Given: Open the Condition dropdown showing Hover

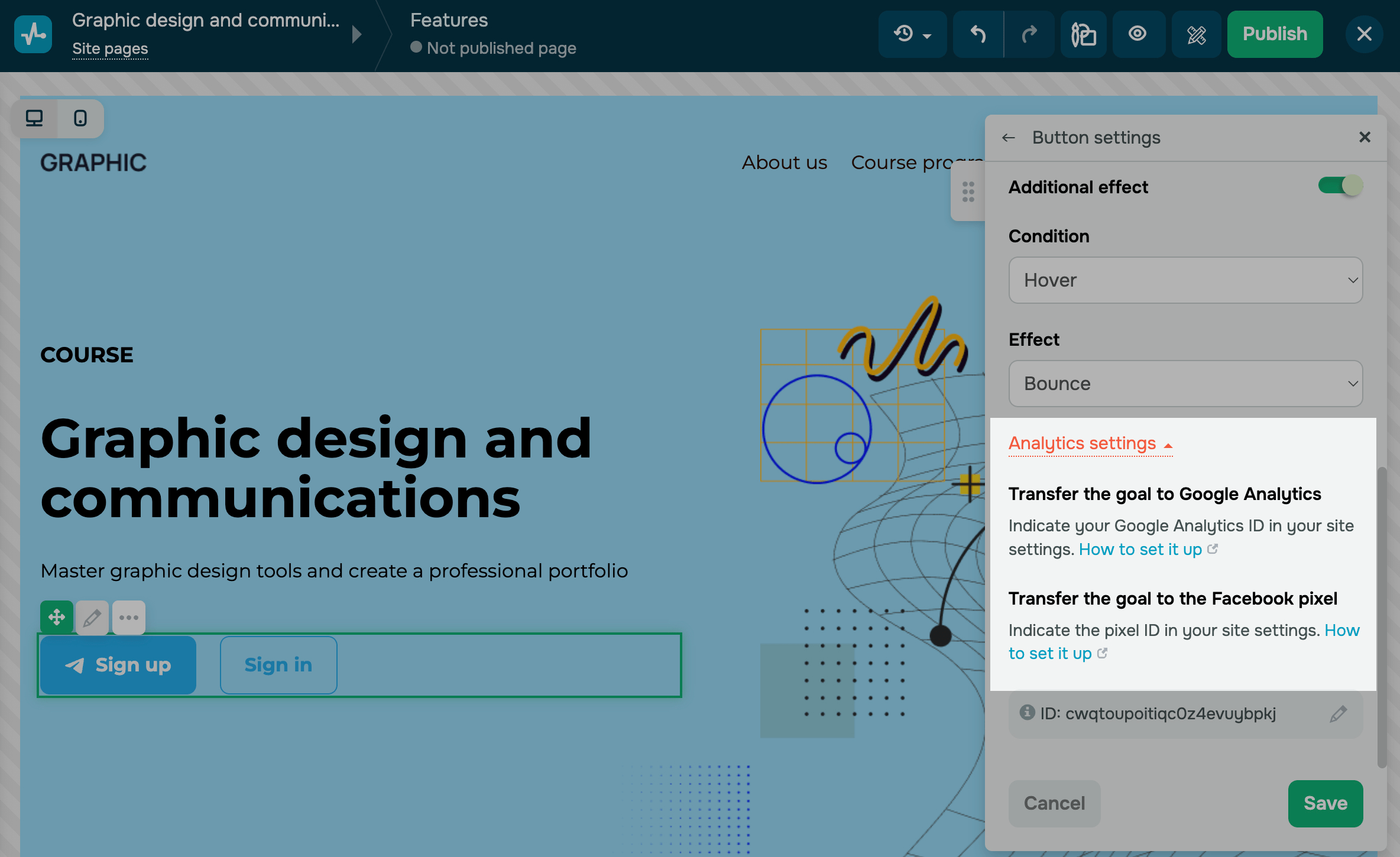Looking at the screenshot, I should 1185,280.
